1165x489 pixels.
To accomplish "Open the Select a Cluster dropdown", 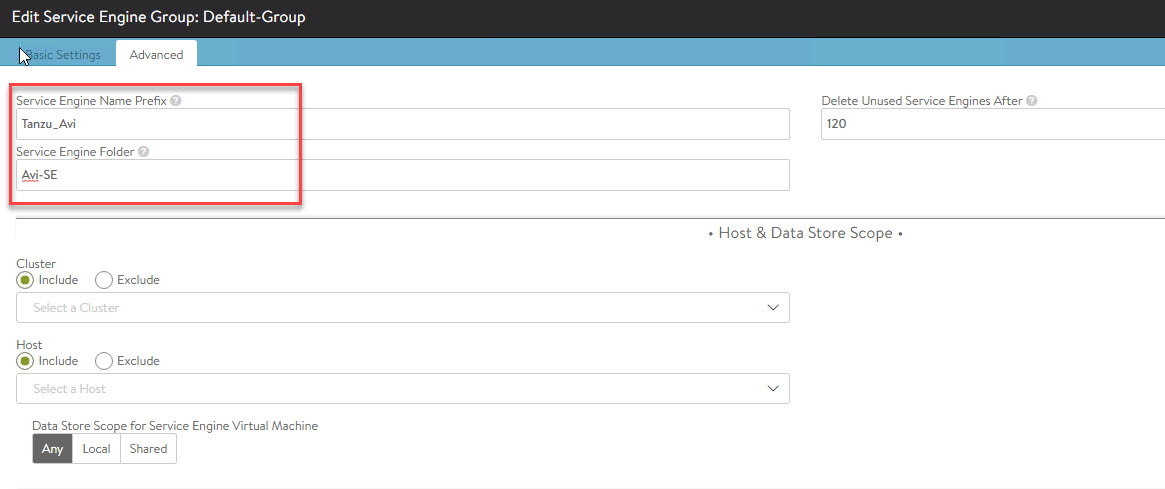I will [402, 308].
